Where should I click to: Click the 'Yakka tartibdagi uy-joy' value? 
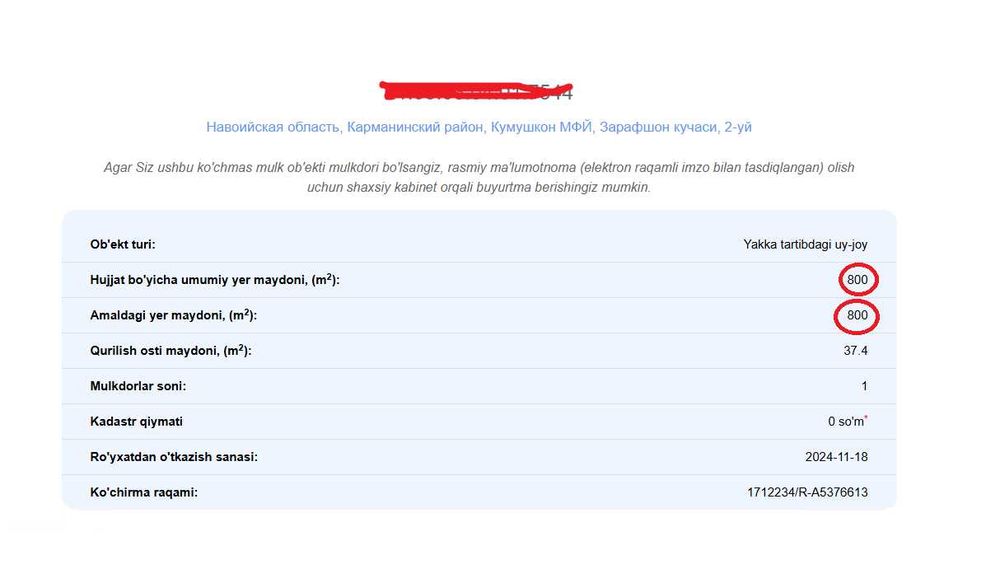pyautogui.click(x=805, y=244)
